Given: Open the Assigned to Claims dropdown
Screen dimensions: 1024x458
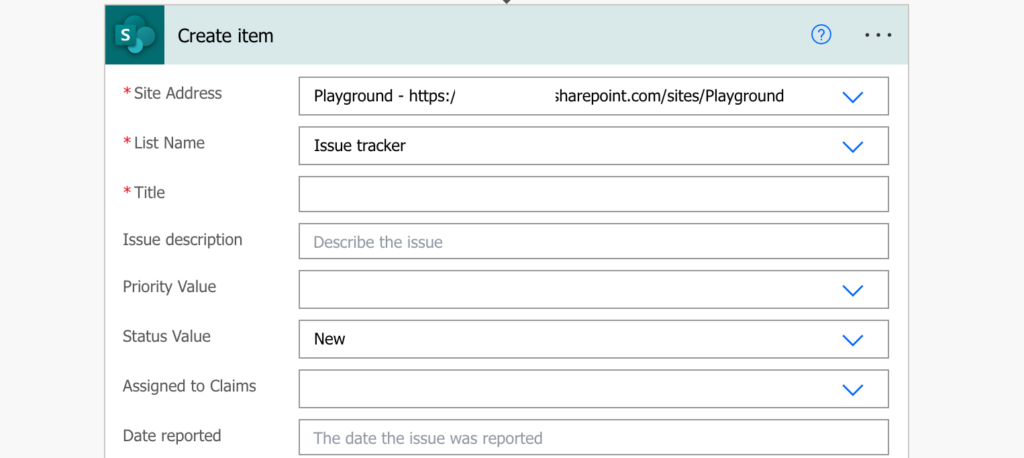Looking at the screenshot, I should [x=594, y=389].
